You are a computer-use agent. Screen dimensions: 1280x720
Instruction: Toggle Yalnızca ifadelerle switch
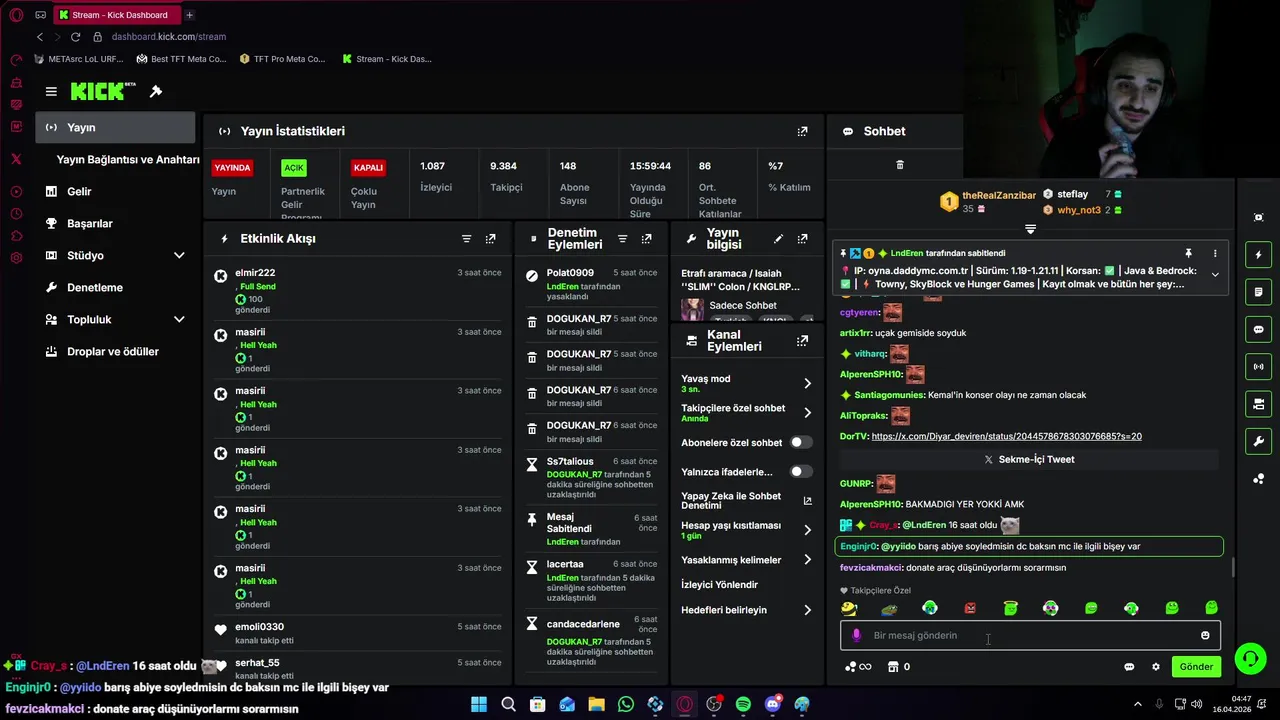801,471
